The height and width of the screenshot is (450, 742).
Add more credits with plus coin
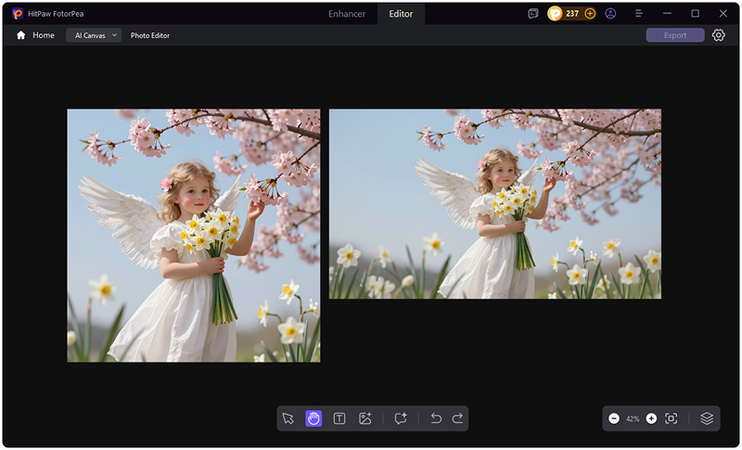pos(590,14)
